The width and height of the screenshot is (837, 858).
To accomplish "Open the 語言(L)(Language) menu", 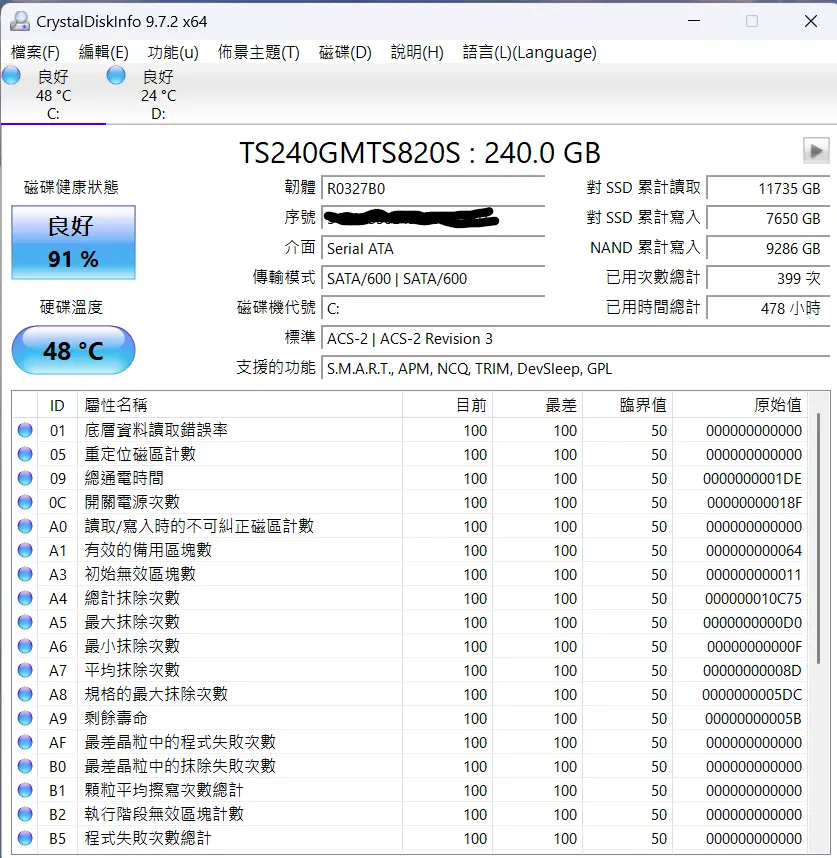I will tap(529, 52).
